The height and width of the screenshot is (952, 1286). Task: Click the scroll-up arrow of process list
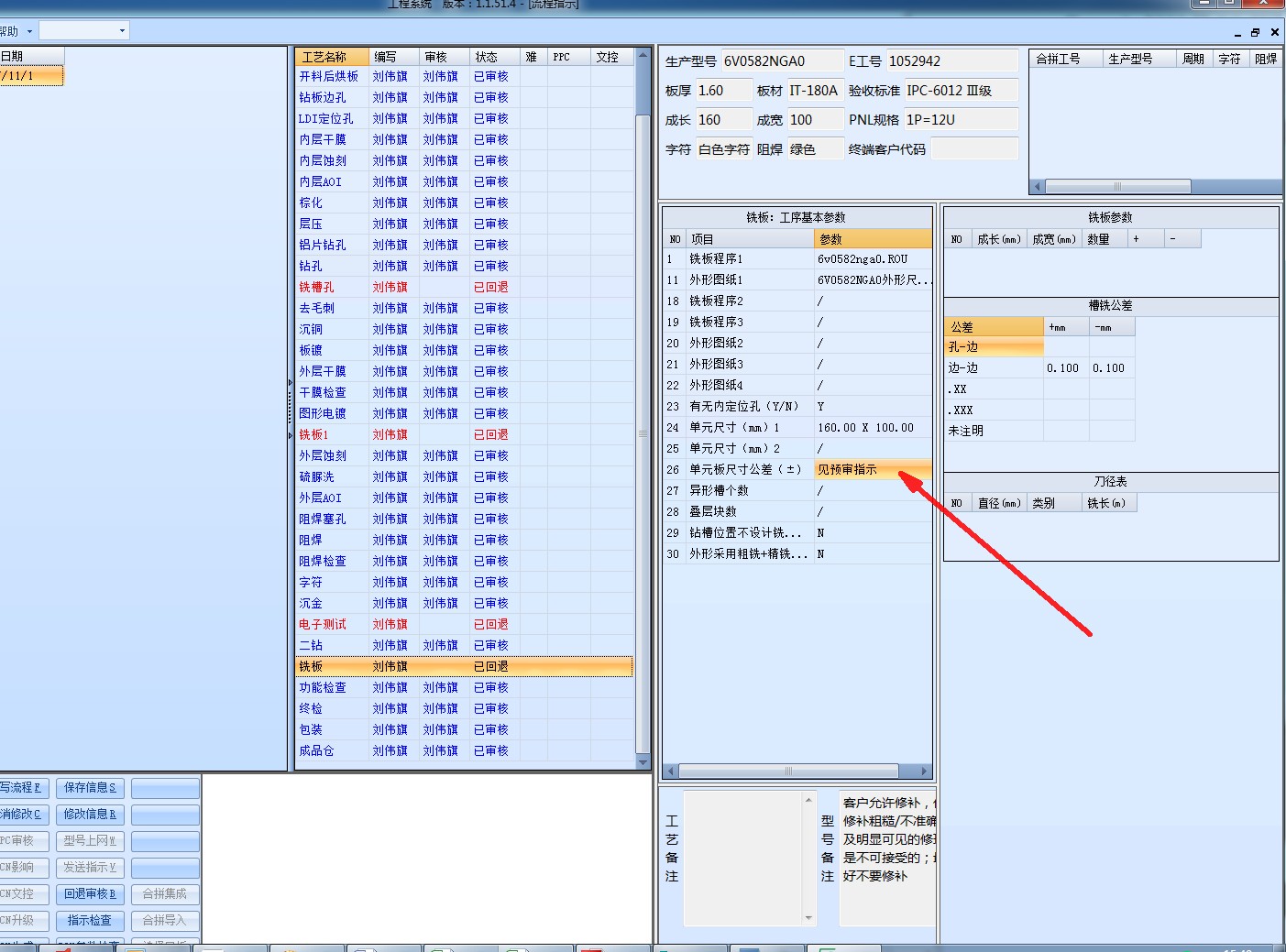(643, 55)
